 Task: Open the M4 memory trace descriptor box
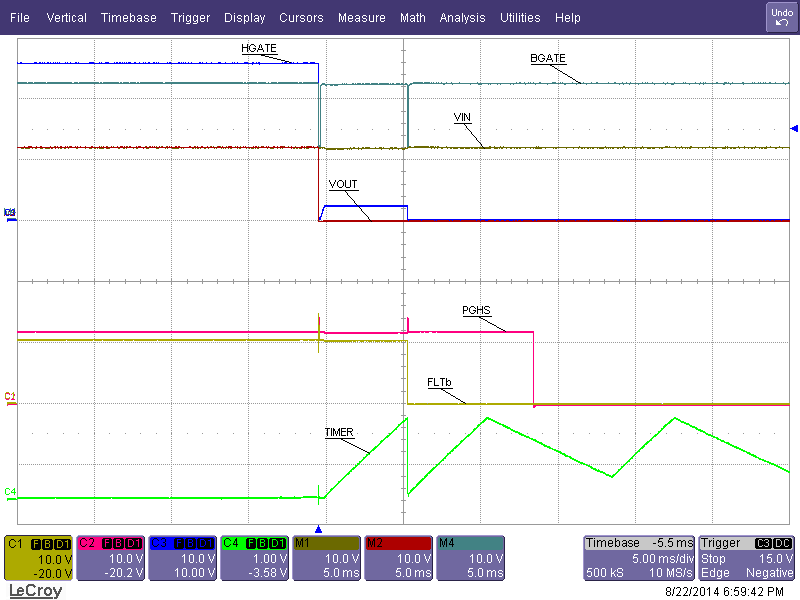pos(470,557)
